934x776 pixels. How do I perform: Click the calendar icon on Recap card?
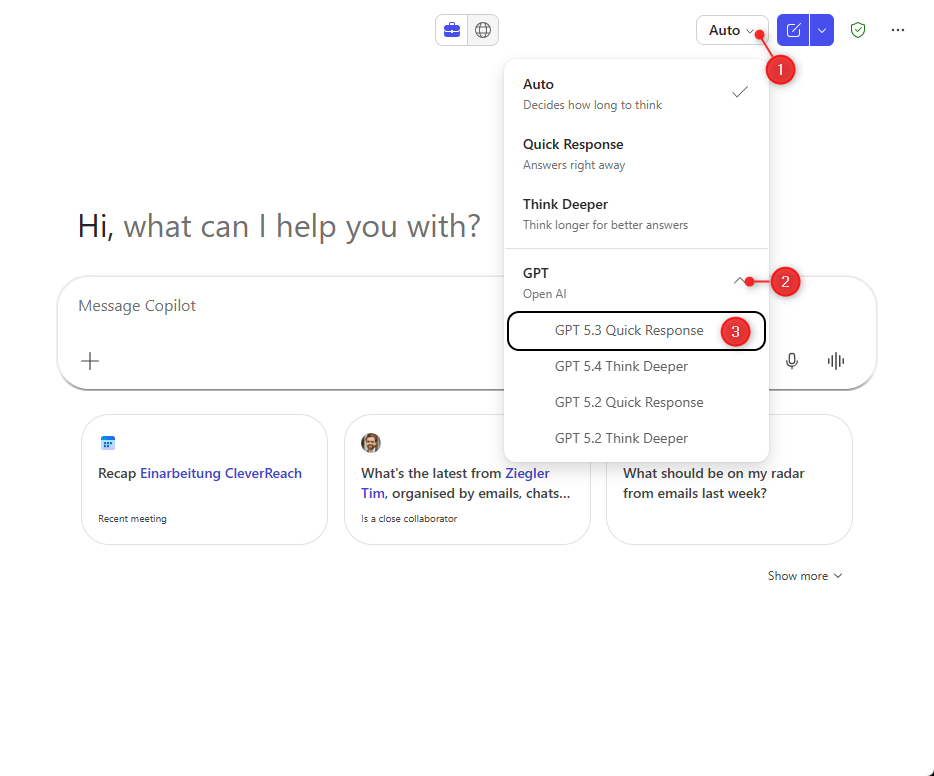click(x=108, y=443)
